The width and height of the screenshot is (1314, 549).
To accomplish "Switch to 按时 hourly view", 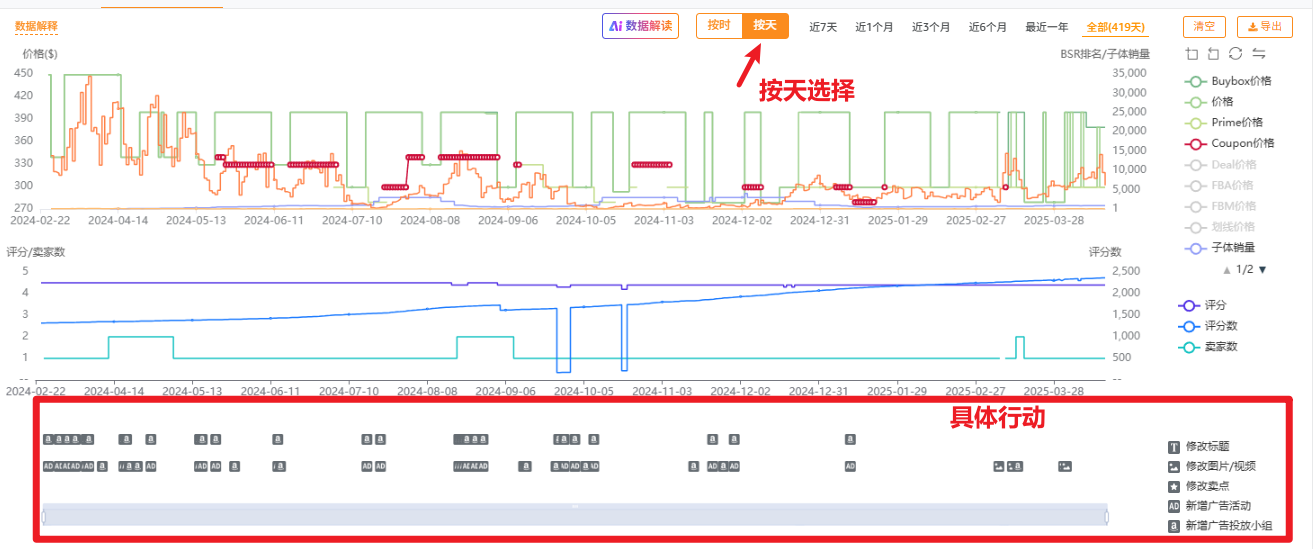I will point(719,26).
